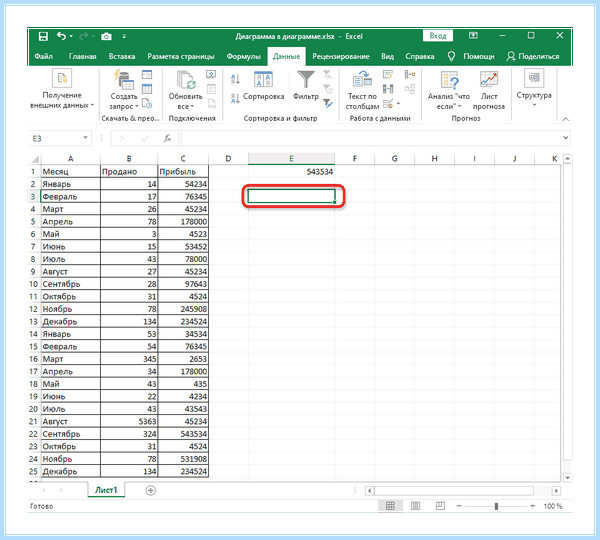
Task: Open the Анализ "что если" icon
Action: [449, 80]
